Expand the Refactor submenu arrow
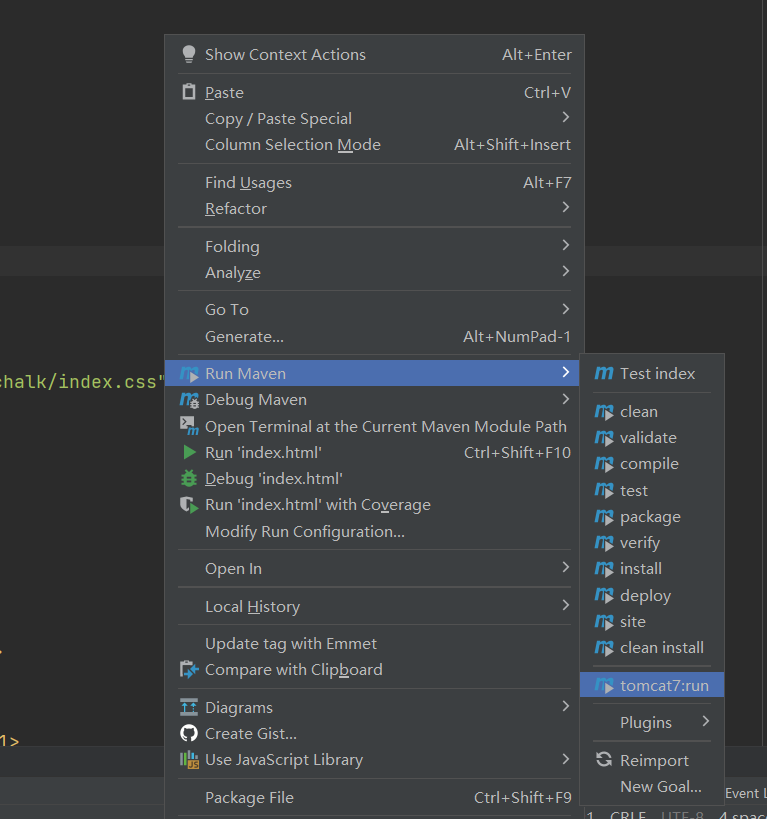The image size is (767, 819). (x=565, y=208)
